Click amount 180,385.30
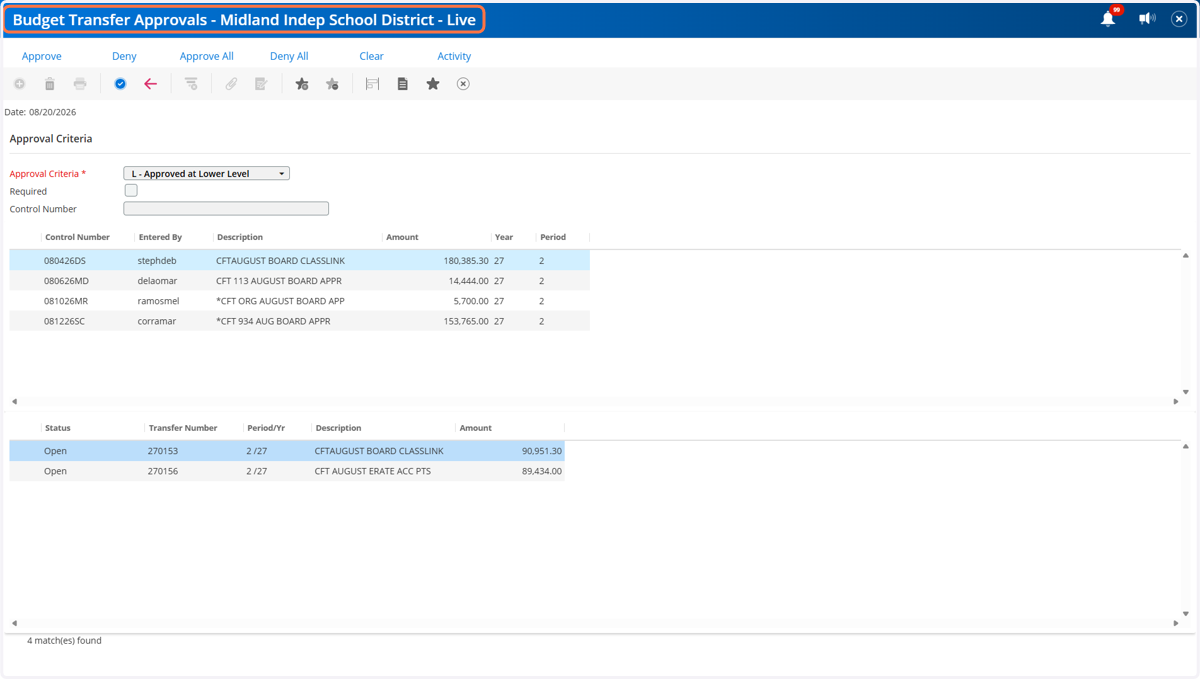The height and width of the screenshot is (679, 1200). [466, 261]
